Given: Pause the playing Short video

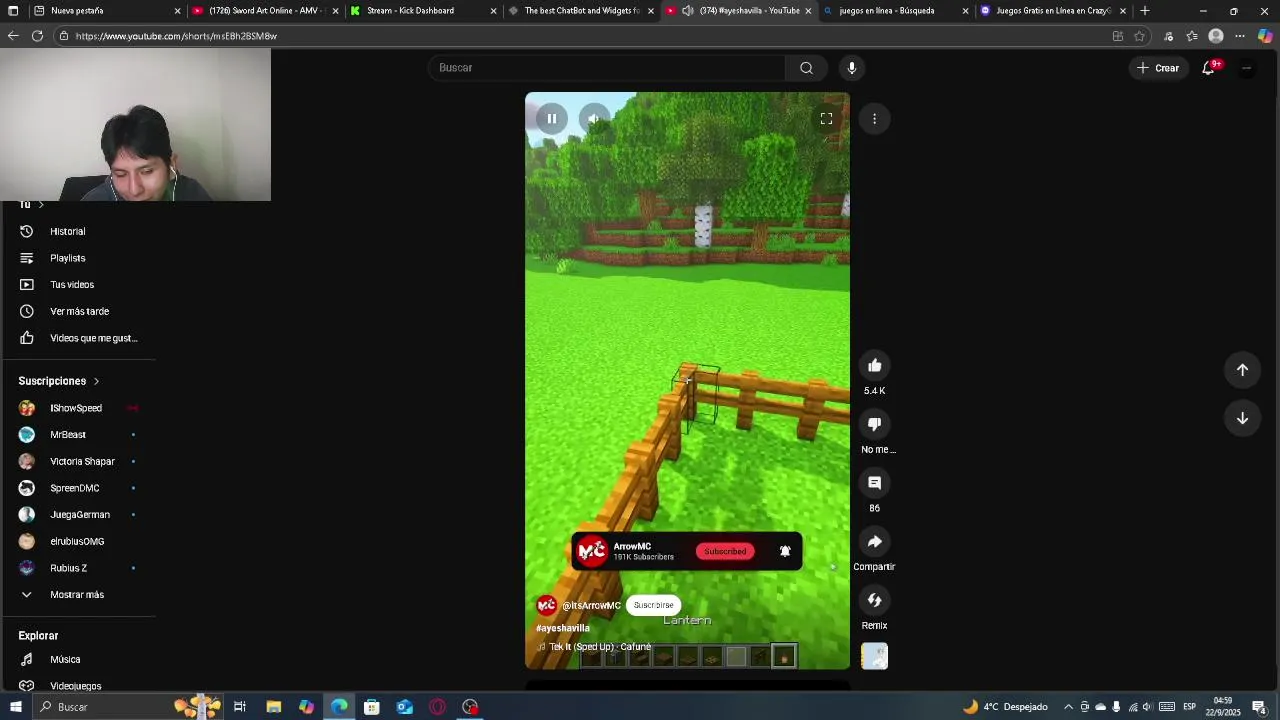Looking at the screenshot, I should pyautogui.click(x=551, y=119).
